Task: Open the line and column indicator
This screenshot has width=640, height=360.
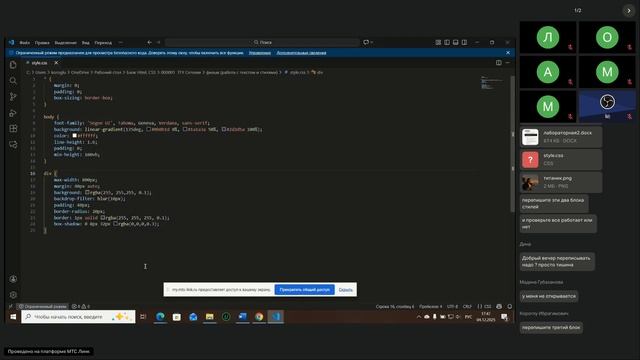Action: (x=395, y=306)
